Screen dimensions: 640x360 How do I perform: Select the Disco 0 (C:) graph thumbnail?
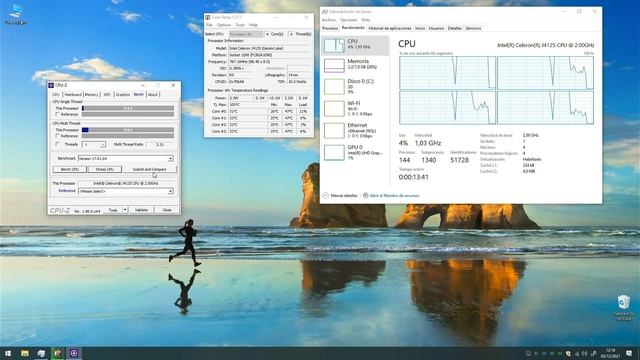[334, 87]
